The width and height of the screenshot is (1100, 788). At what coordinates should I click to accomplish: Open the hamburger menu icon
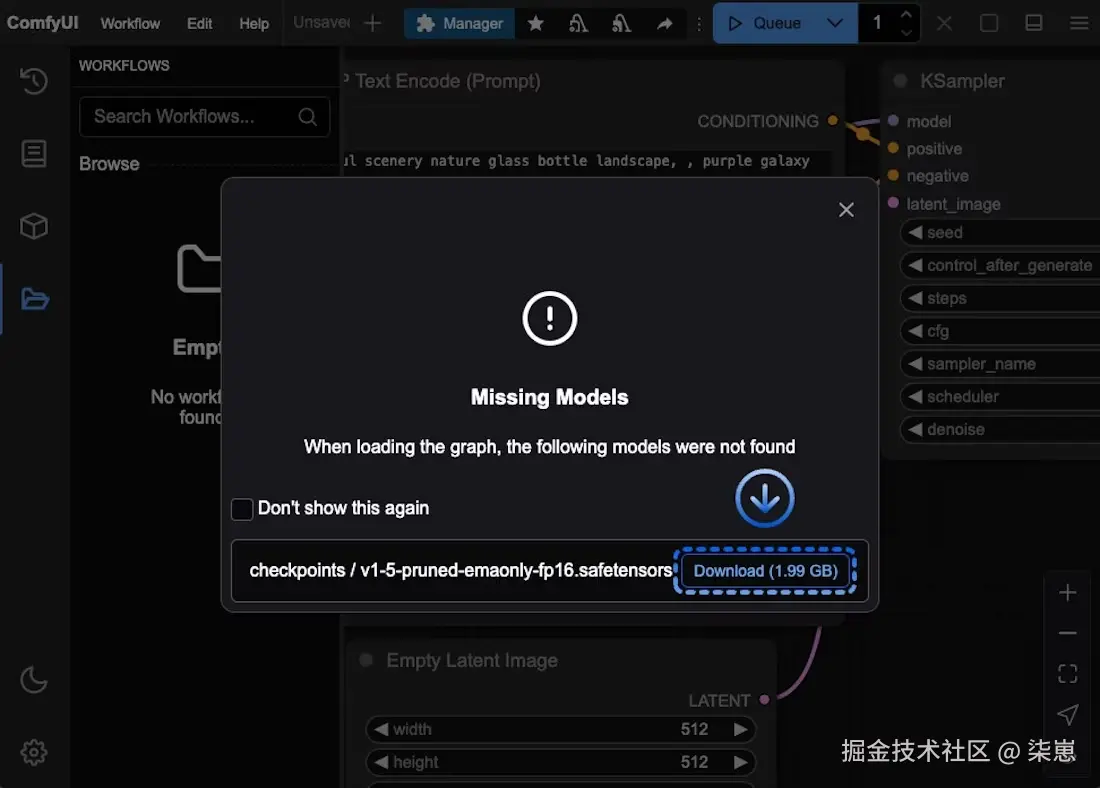pyautogui.click(x=1078, y=23)
